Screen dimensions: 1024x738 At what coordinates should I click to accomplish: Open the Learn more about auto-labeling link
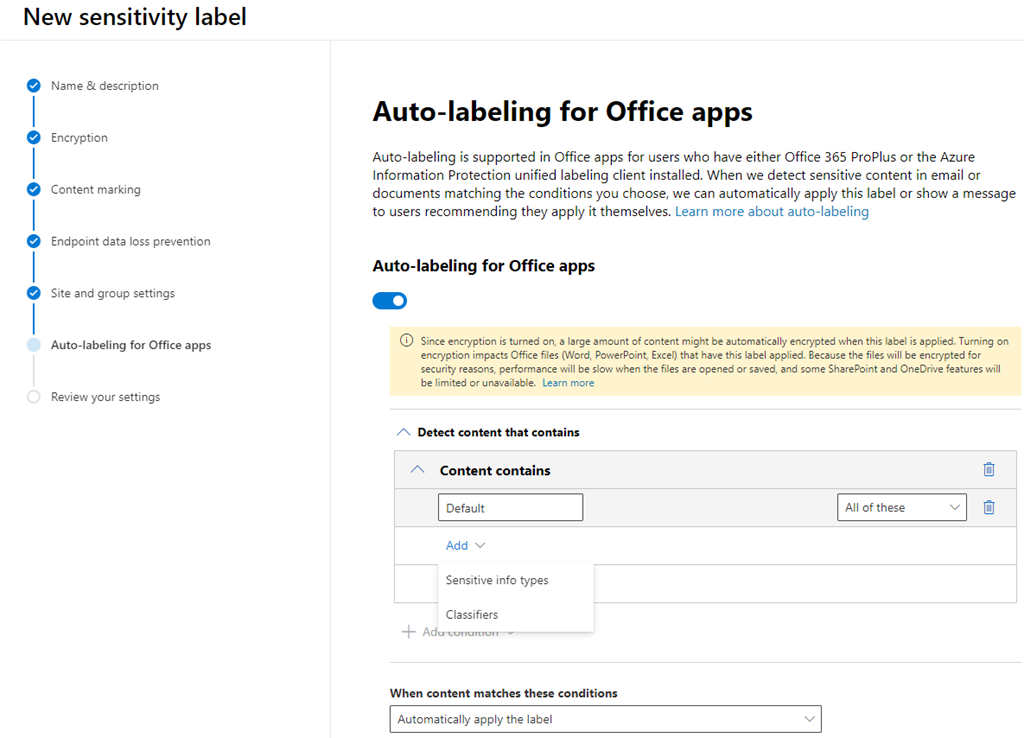tap(771, 212)
